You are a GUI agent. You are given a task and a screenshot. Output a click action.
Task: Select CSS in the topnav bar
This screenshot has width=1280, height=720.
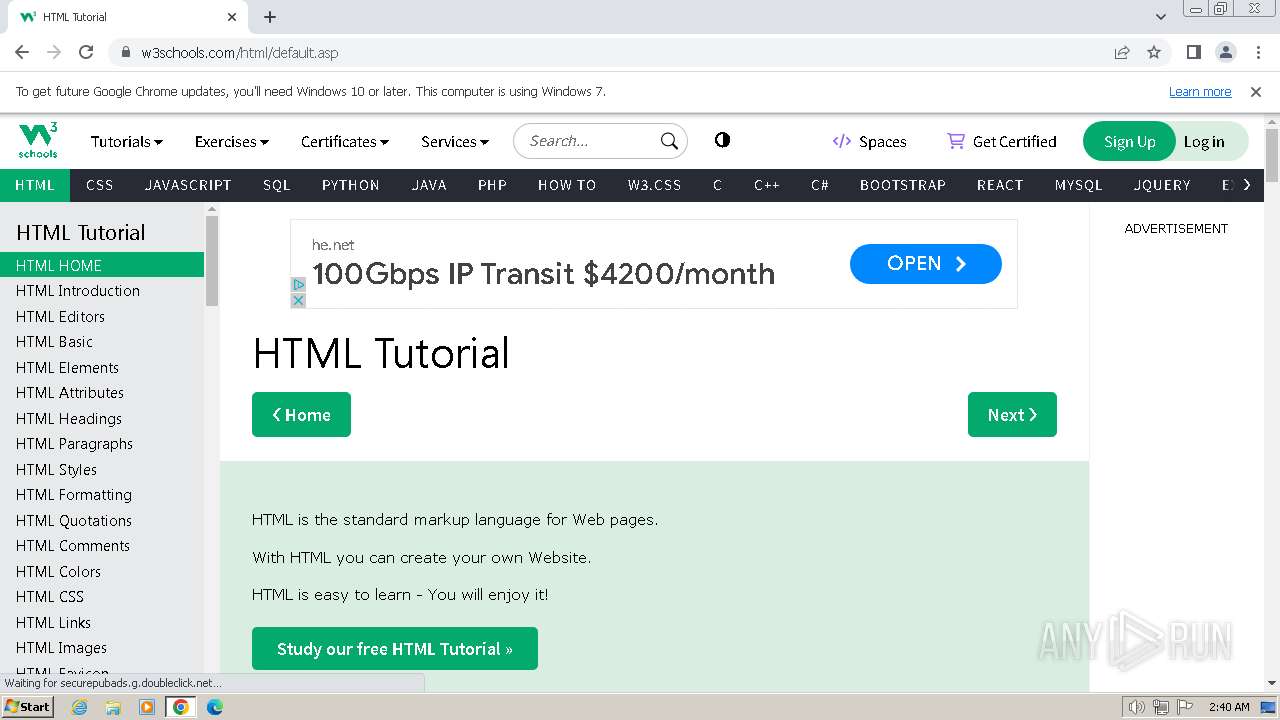pos(100,185)
